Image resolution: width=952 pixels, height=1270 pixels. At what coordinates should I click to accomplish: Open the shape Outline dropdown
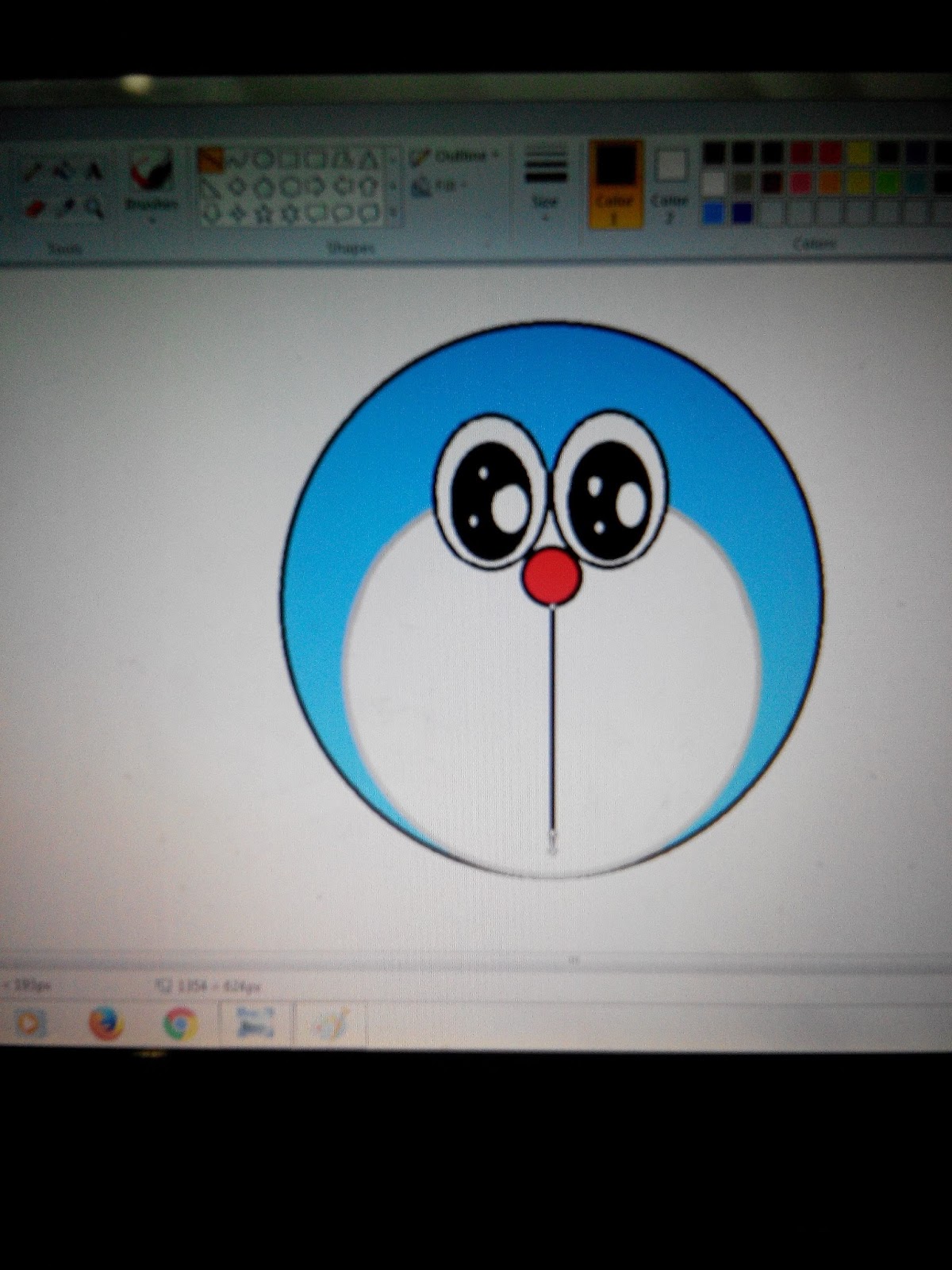click(454, 156)
